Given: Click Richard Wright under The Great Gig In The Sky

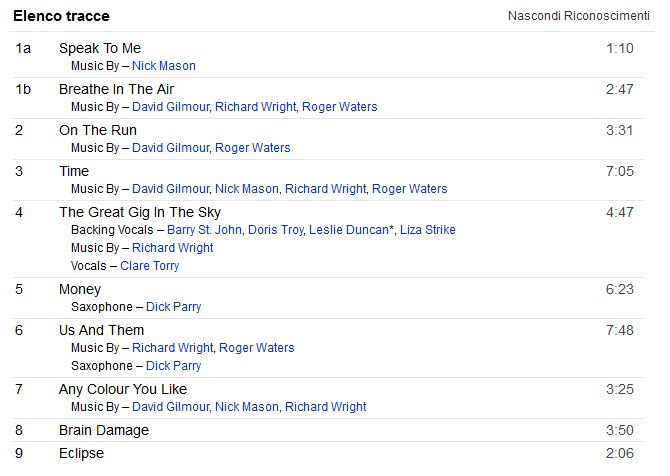Looking at the screenshot, I should (x=173, y=248).
